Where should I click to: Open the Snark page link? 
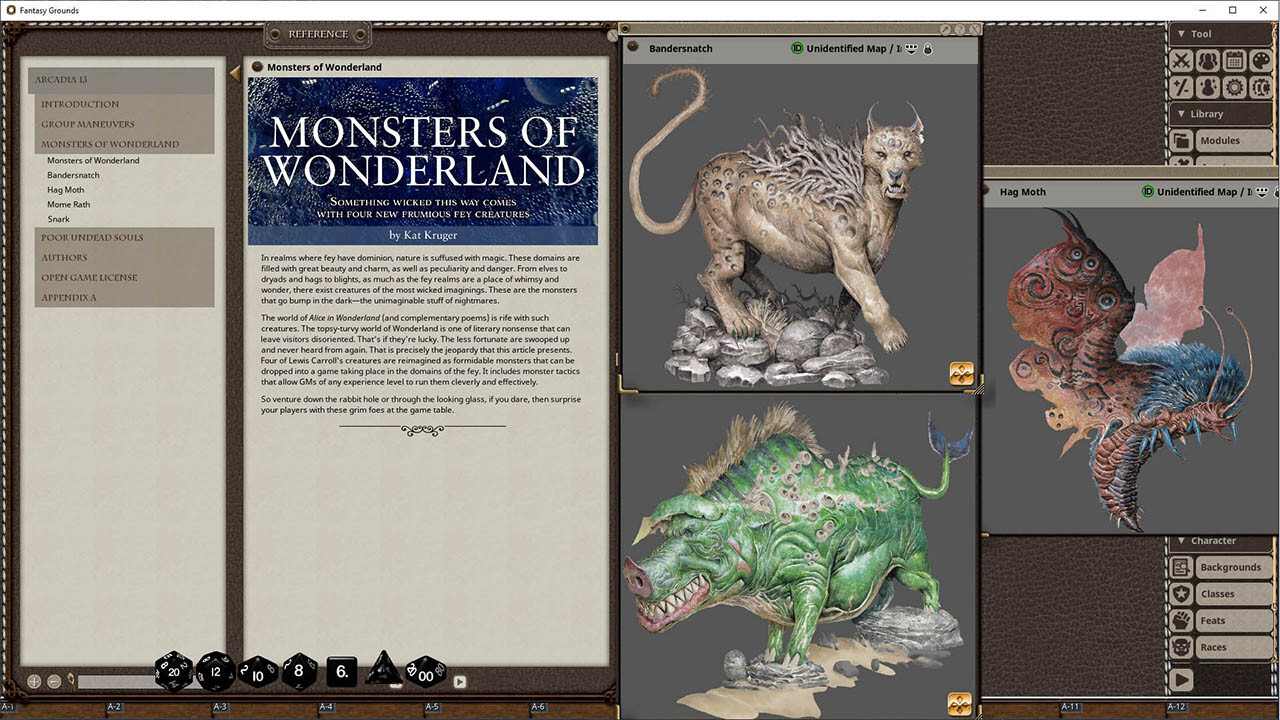[x=59, y=219]
